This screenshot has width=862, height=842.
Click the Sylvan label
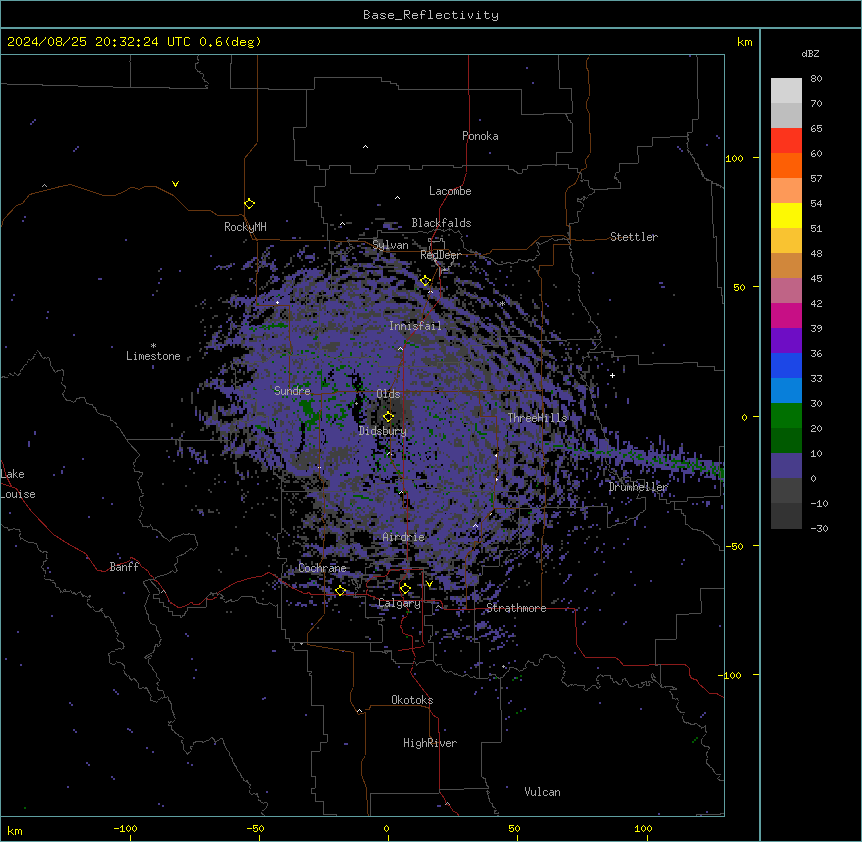click(x=390, y=245)
